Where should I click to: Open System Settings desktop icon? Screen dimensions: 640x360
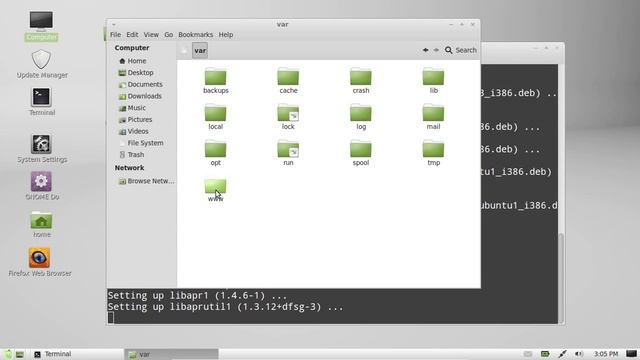(x=42, y=149)
